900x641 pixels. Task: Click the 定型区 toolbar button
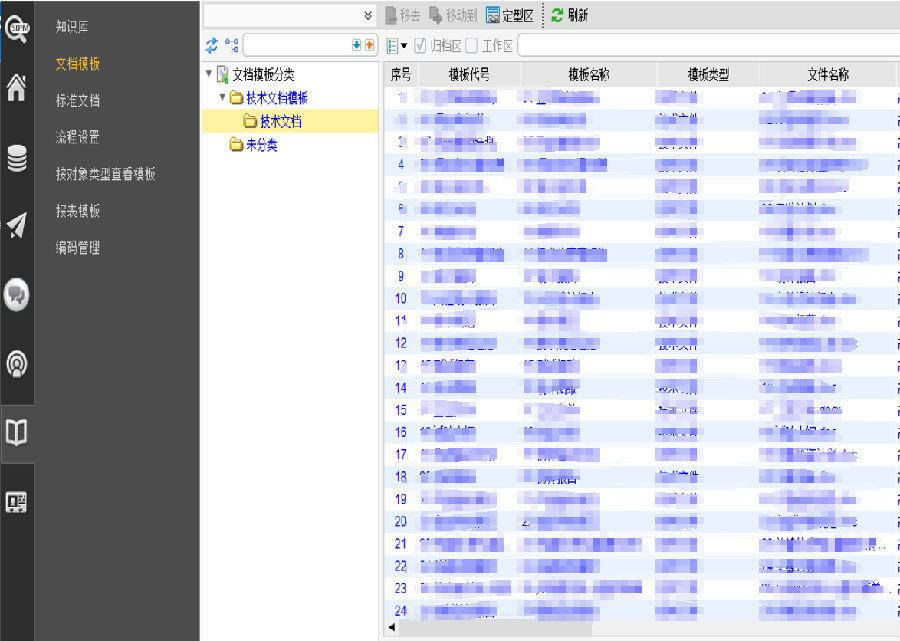(x=509, y=15)
